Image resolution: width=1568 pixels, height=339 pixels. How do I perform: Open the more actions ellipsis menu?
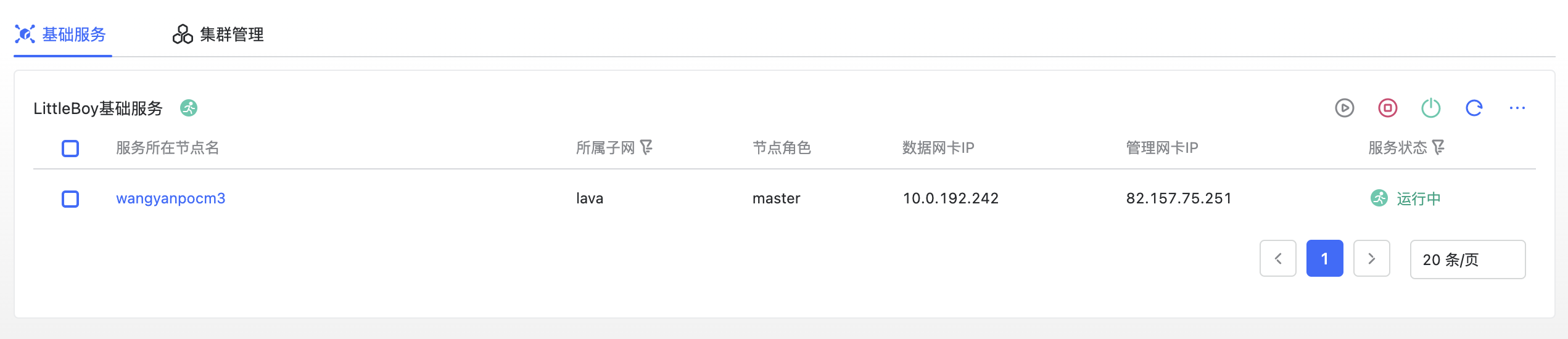(1517, 108)
